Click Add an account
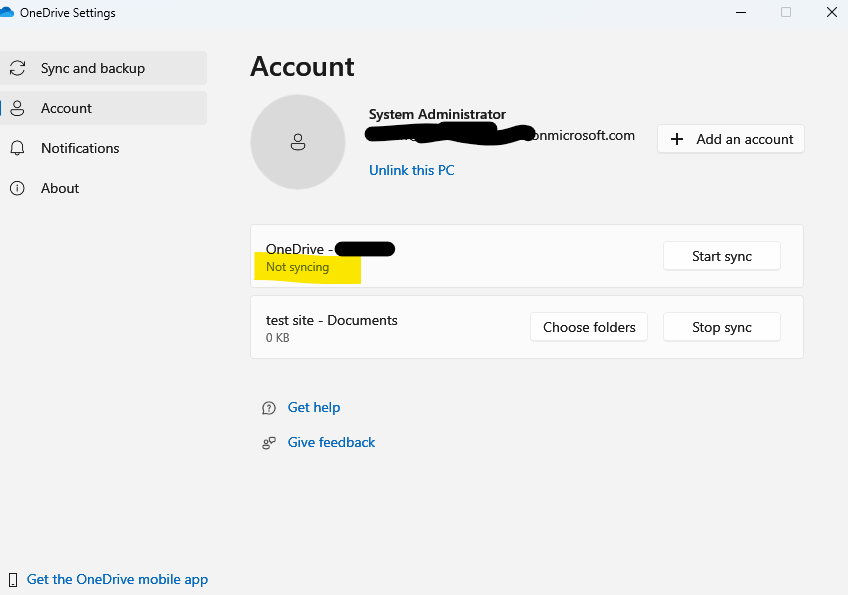The image size is (848, 595). pos(730,139)
